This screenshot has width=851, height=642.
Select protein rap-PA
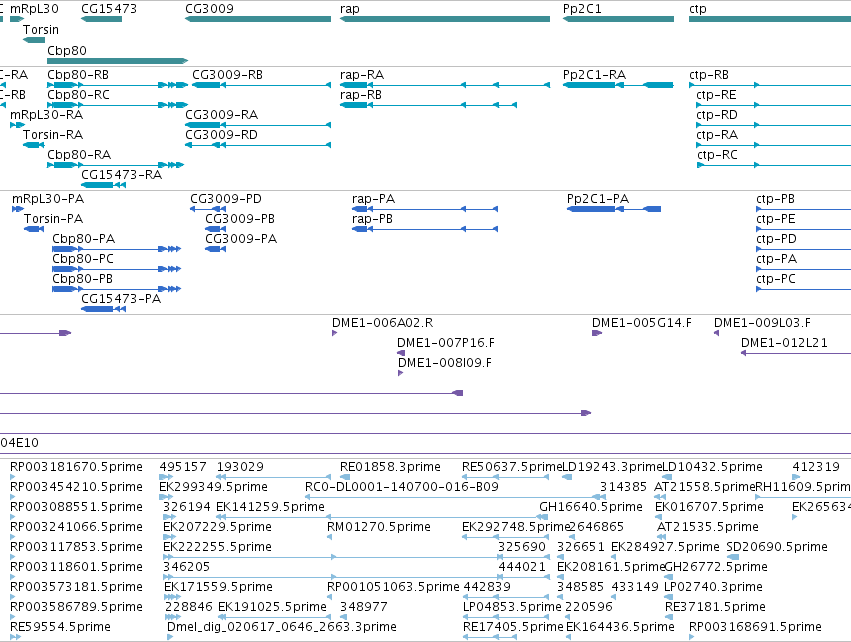point(425,209)
